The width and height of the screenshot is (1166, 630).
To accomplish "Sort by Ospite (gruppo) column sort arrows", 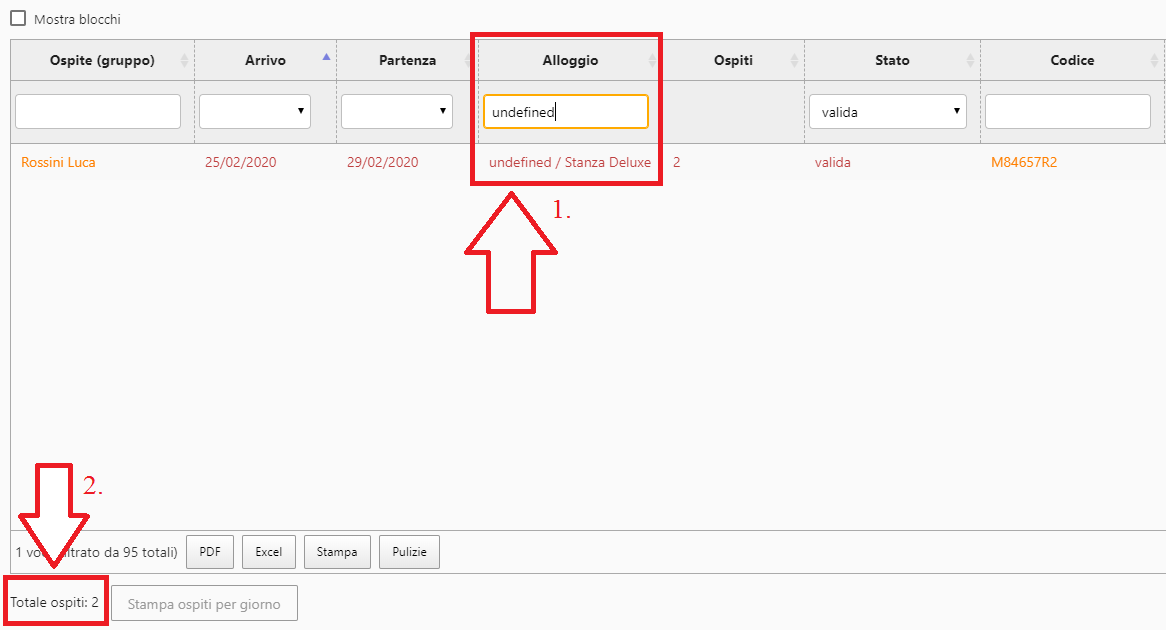I will (184, 61).
